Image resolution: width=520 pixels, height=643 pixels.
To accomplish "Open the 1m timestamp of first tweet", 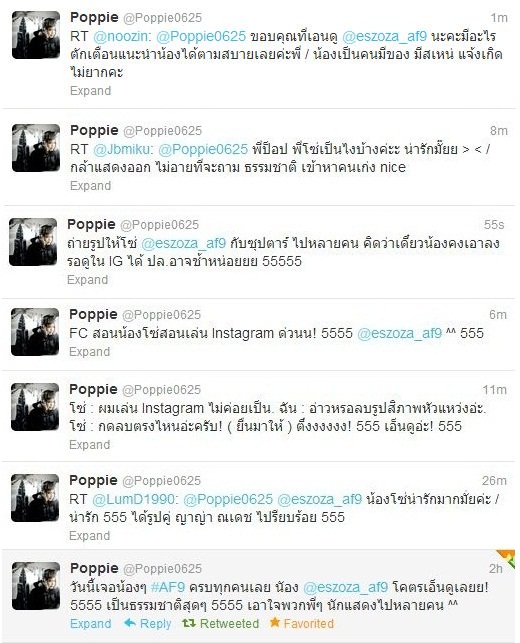I will tap(499, 18).
